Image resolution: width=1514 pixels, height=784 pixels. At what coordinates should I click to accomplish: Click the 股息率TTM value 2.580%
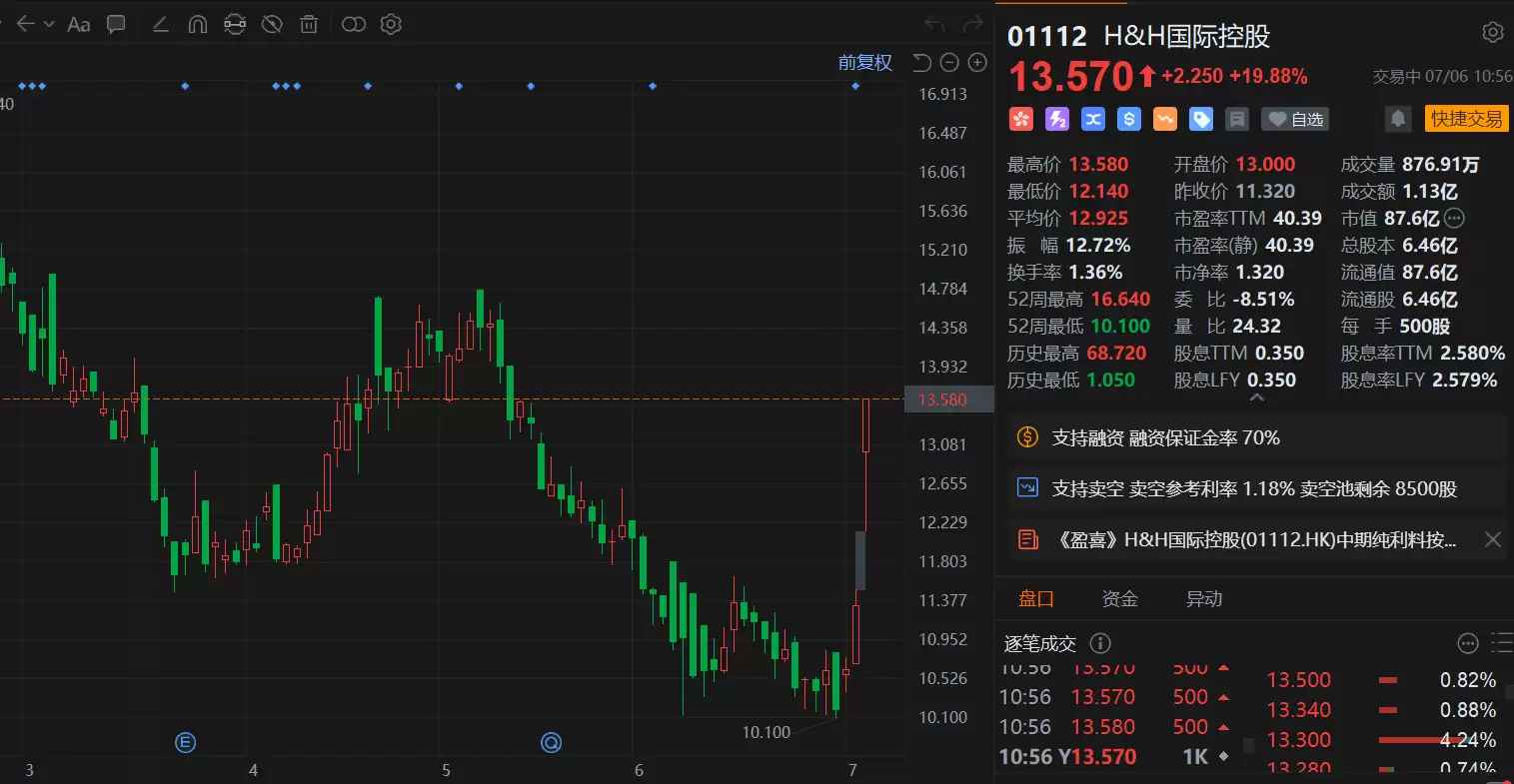pos(1473,354)
